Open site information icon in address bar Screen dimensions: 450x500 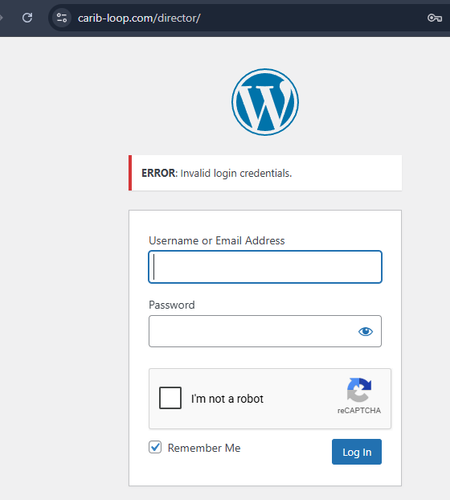[62, 18]
